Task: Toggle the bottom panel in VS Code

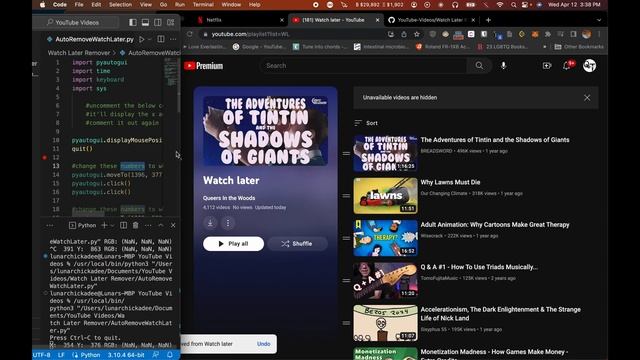Action: (145, 22)
